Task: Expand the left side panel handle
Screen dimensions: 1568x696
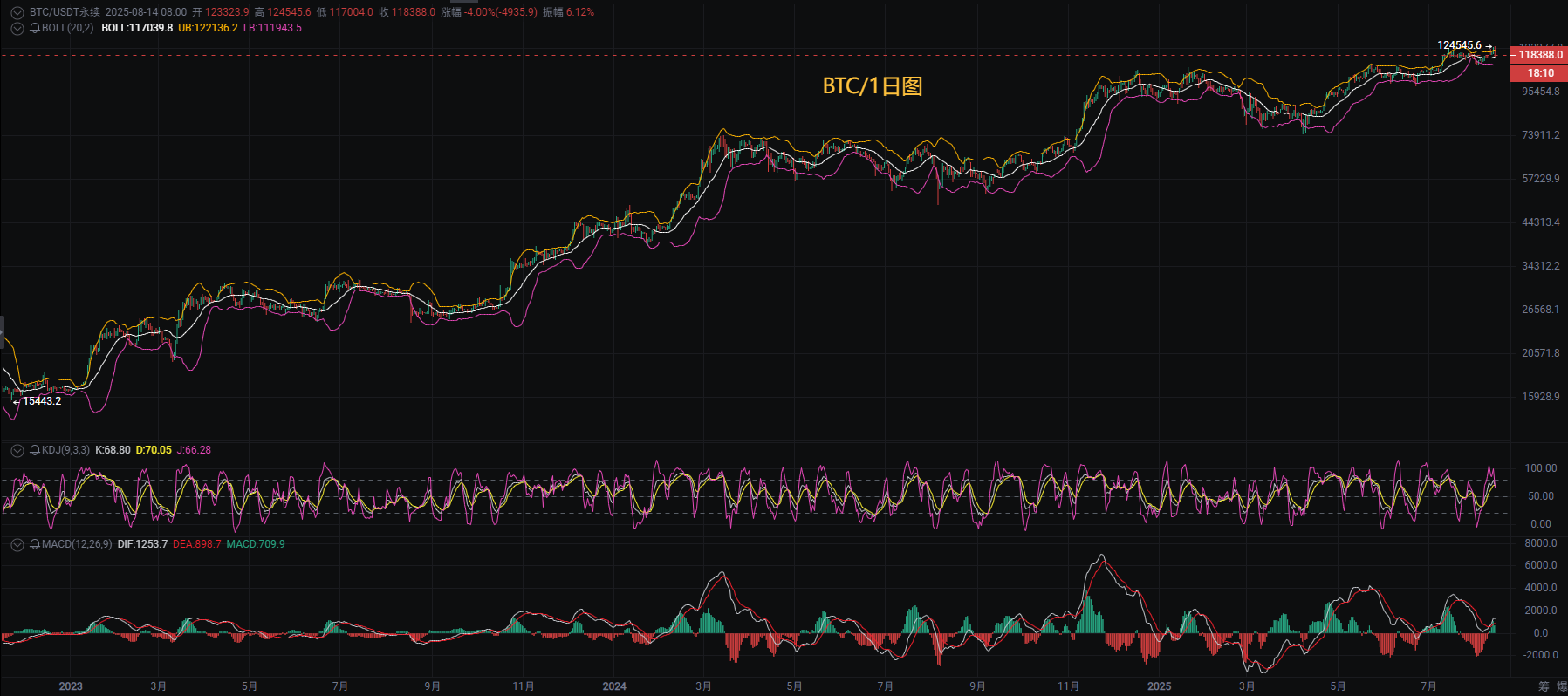Action: click(x=2, y=333)
